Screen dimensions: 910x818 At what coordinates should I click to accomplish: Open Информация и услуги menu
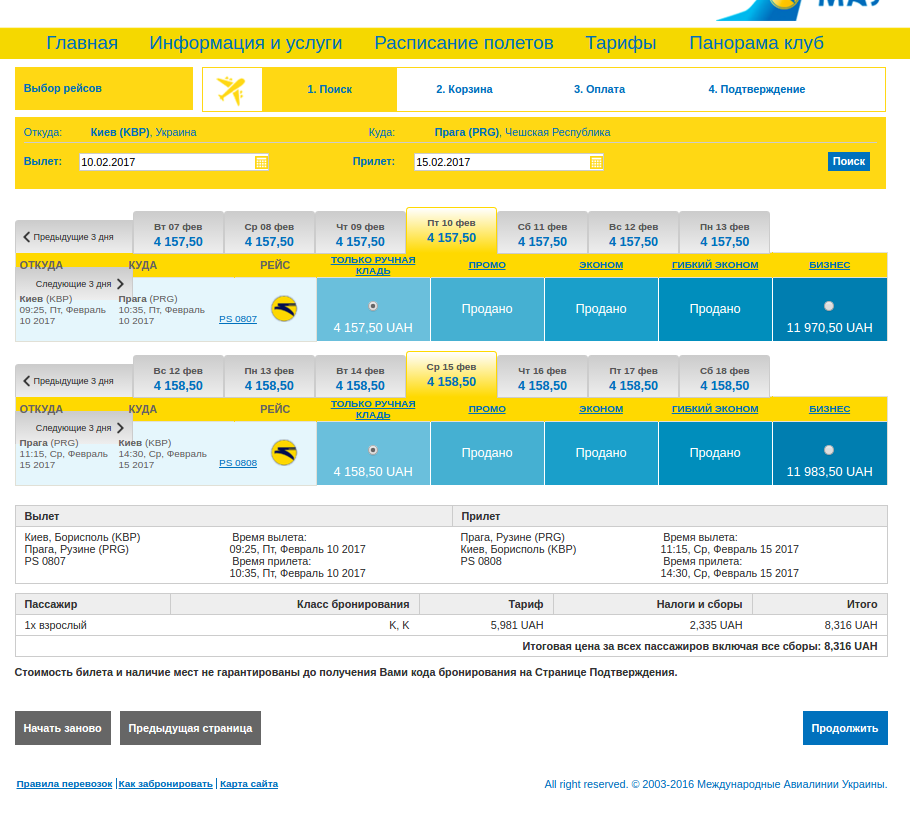click(245, 43)
